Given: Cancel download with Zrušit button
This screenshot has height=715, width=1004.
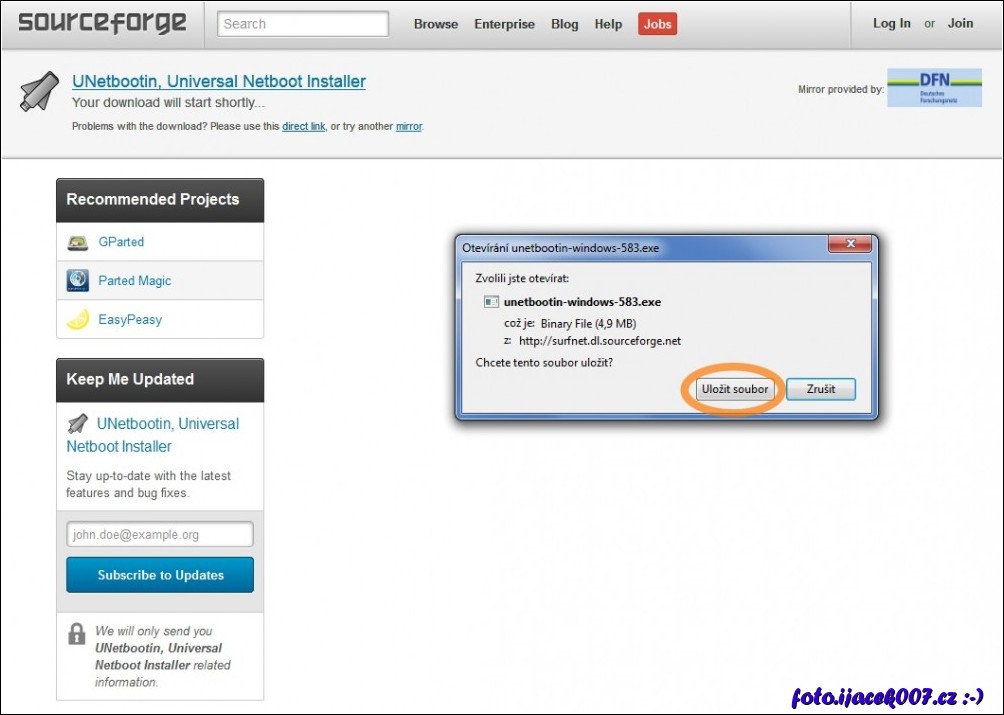Looking at the screenshot, I should coord(820,389).
